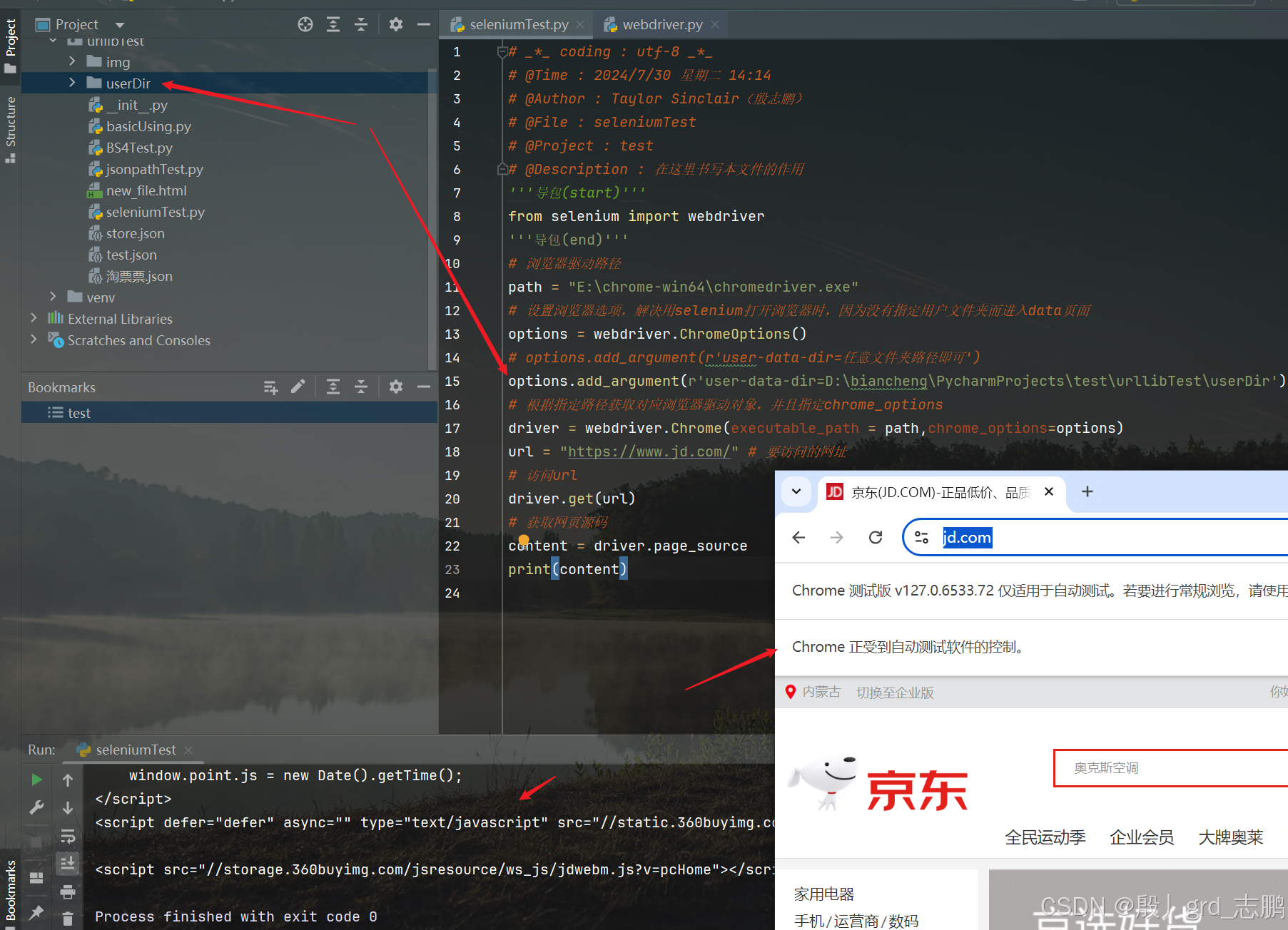Expand all in Bookmarks panel
Screen dimensions: 1288x930
(x=333, y=387)
